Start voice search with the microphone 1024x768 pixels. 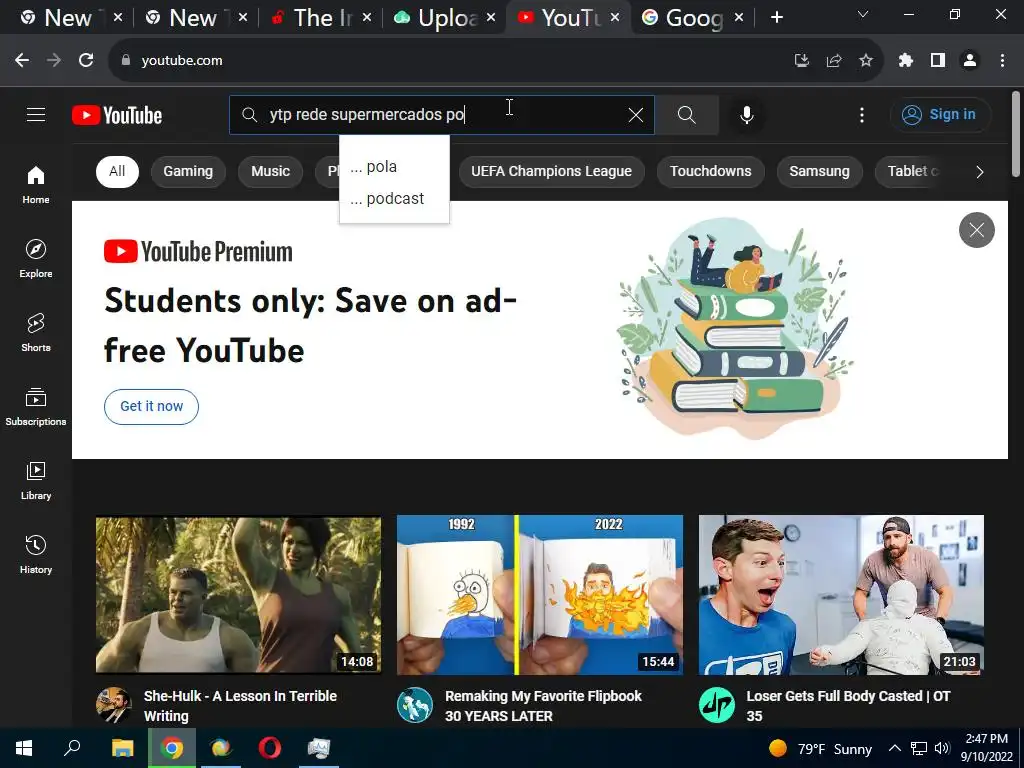746,115
